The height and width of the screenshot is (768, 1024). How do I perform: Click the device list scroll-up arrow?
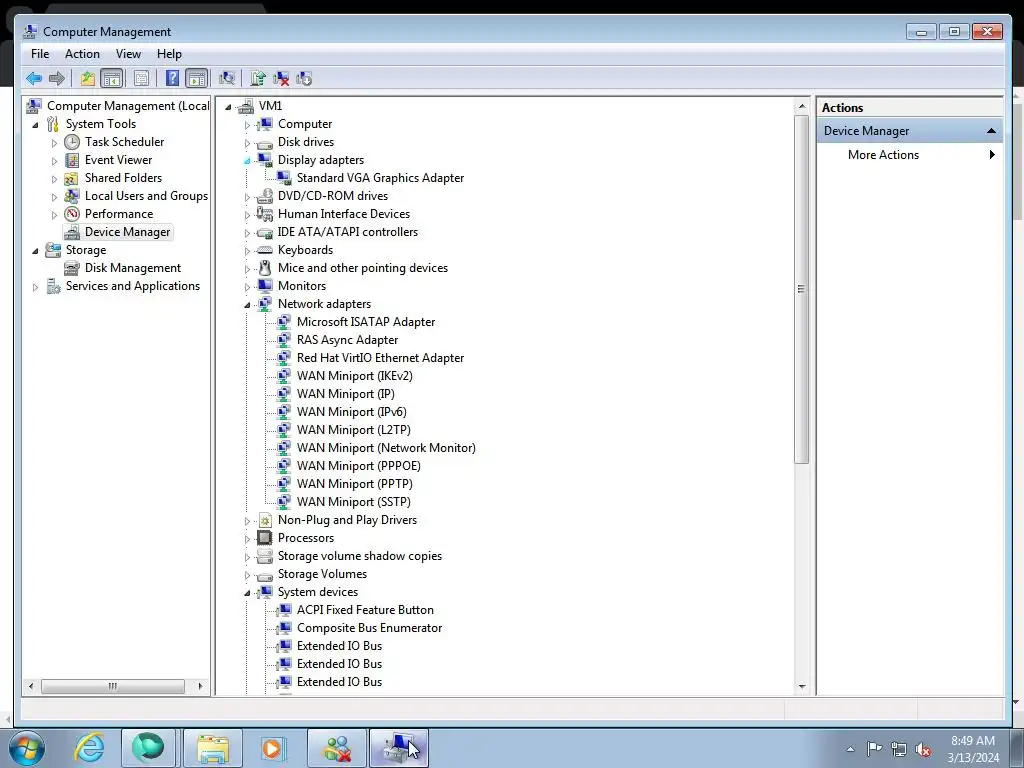pos(801,106)
